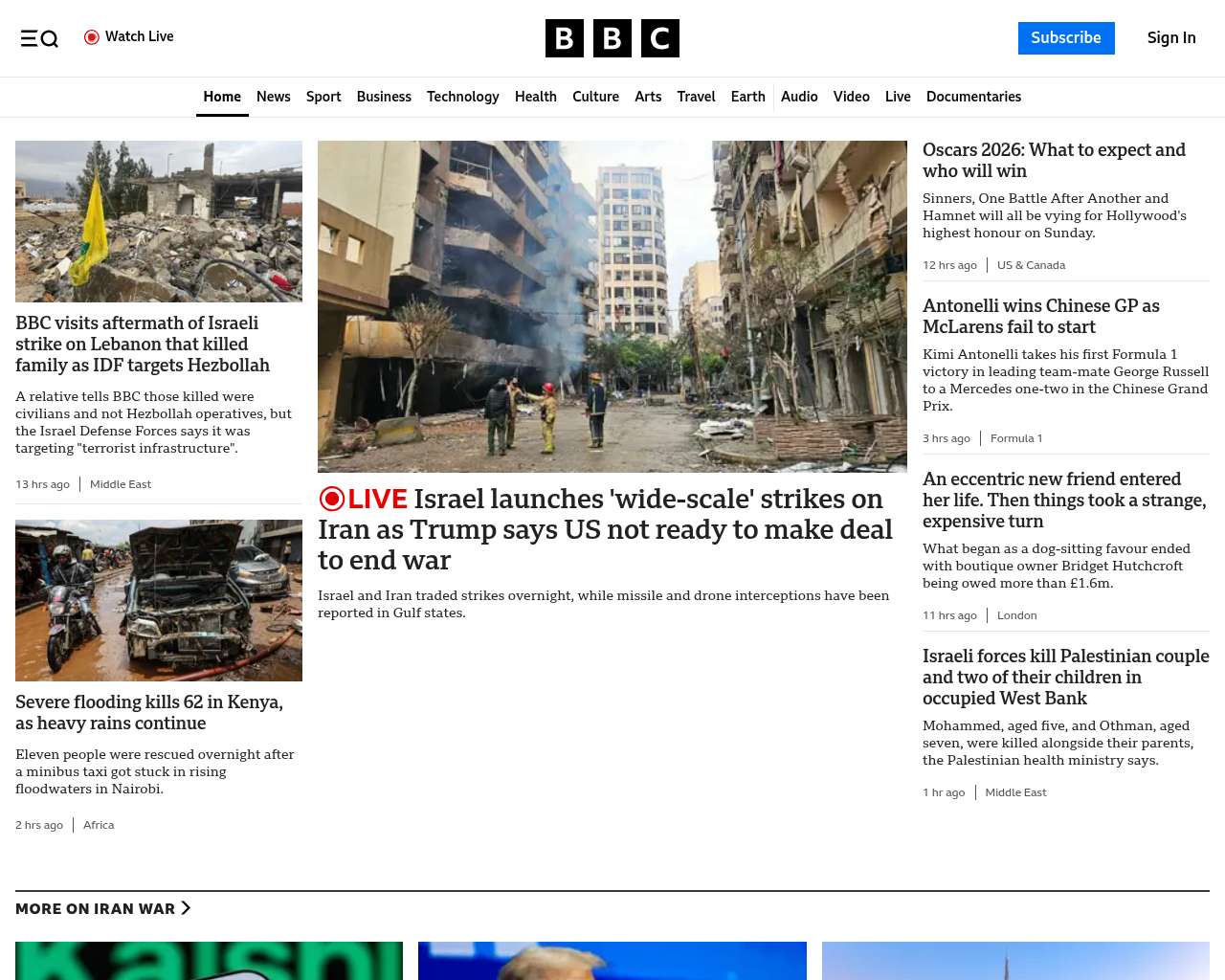Click the red LIVE indicator icon
1225x980 pixels.
(x=332, y=499)
